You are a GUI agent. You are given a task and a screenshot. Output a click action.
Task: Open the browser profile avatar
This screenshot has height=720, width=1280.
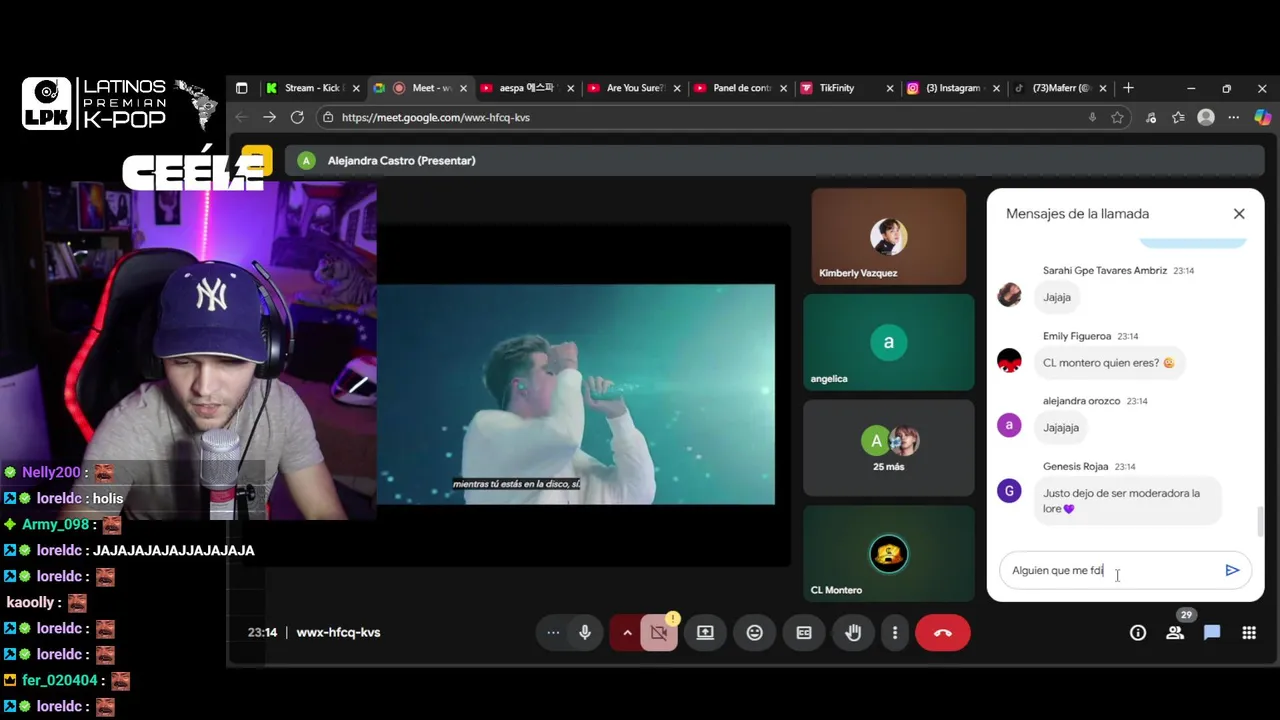1206,117
